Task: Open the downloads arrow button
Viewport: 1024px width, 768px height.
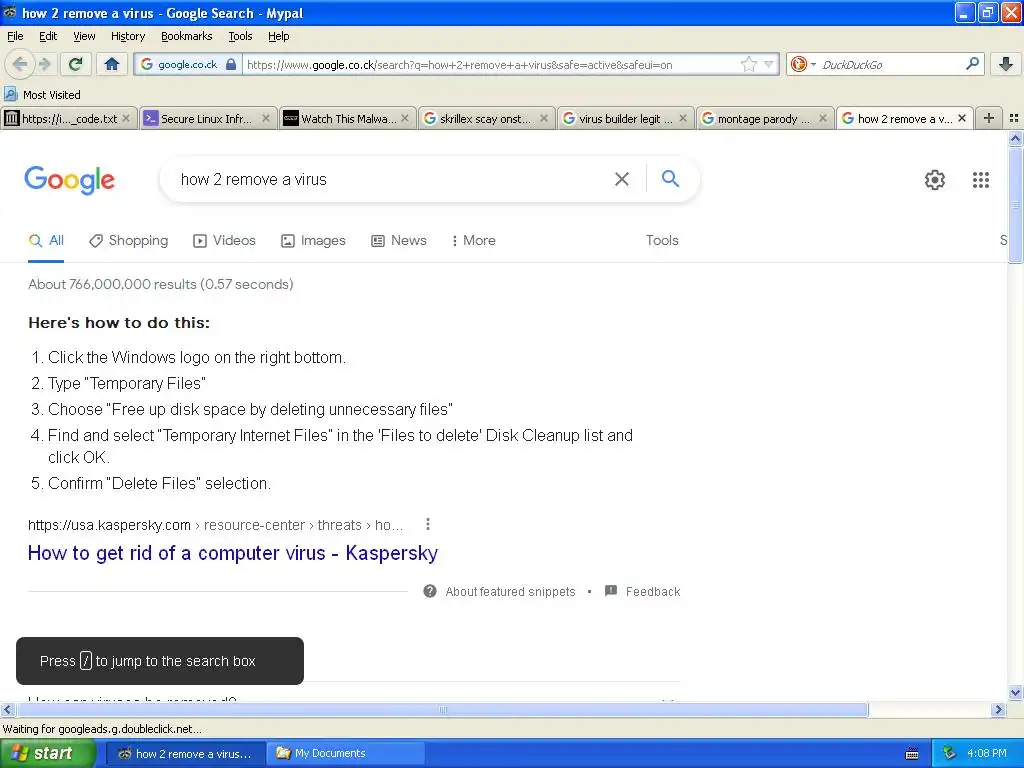Action: [x=1006, y=64]
